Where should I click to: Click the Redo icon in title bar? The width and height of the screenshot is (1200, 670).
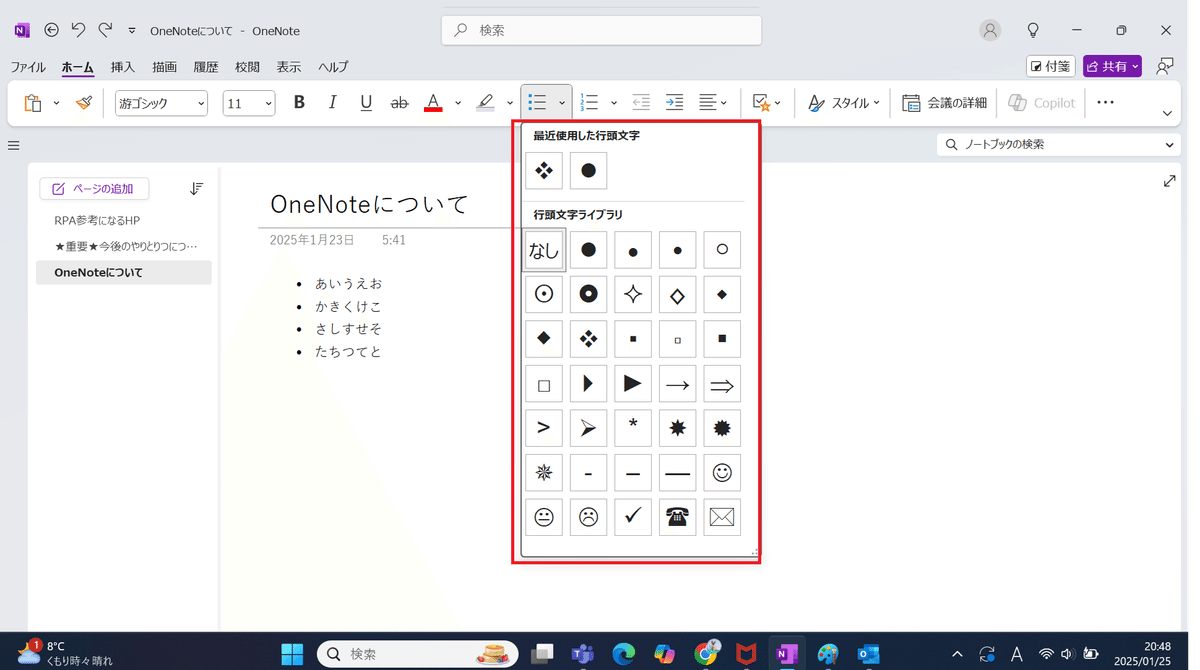click(x=105, y=30)
